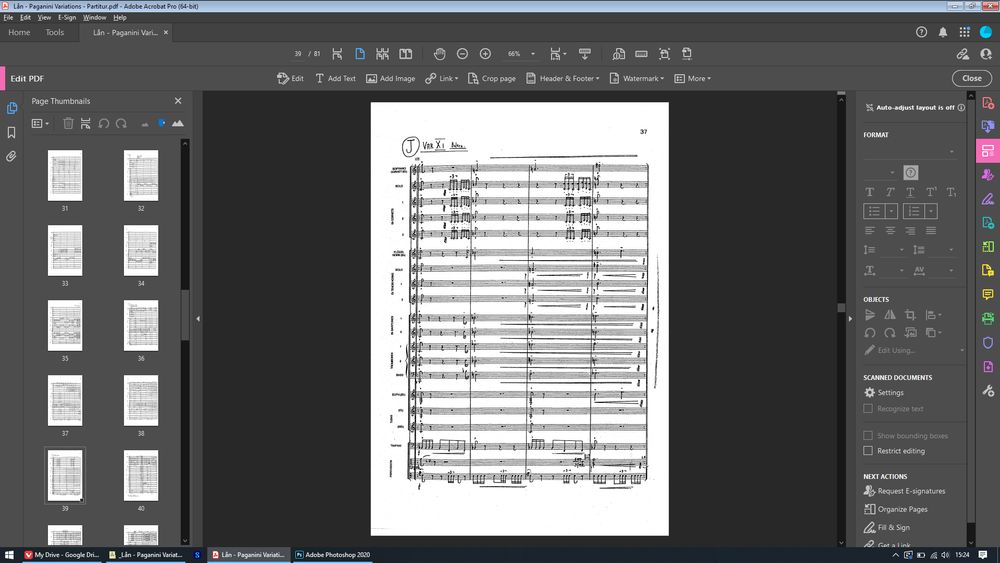Open the View menu
1000x563 pixels.
(44, 18)
